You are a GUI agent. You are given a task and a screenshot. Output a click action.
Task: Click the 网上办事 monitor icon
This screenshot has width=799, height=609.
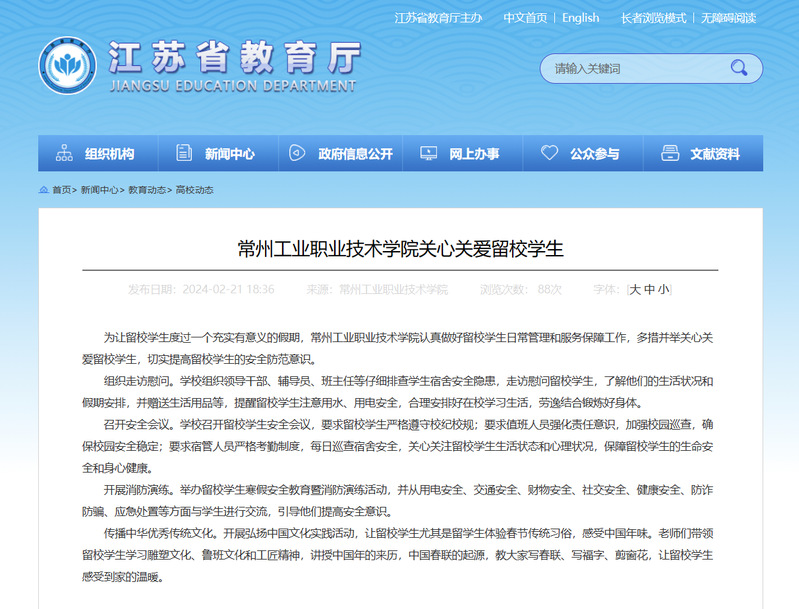428,154
